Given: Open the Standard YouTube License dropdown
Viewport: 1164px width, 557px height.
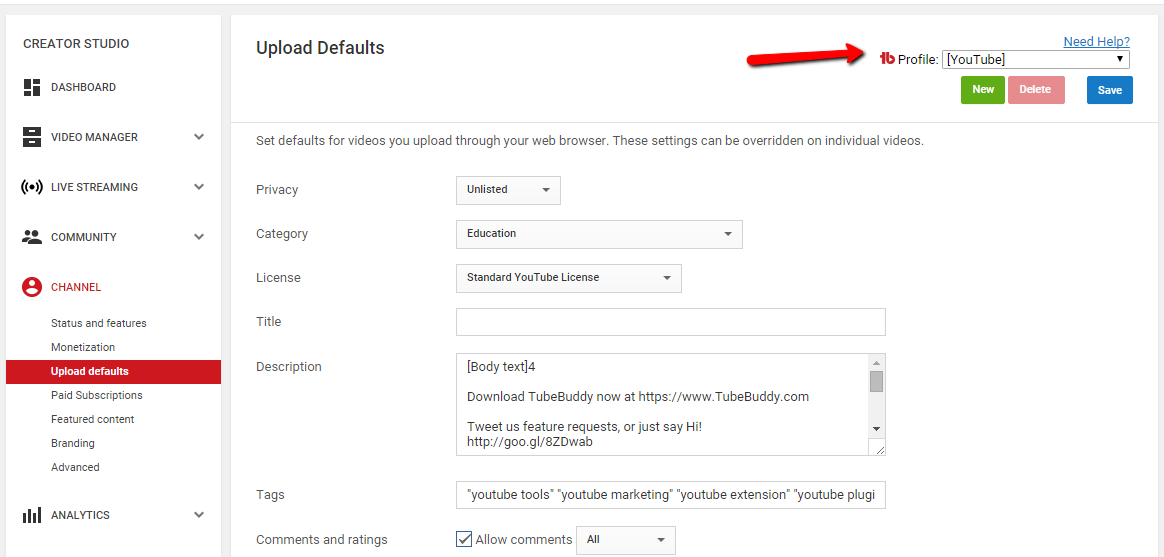Looking at the screenshot, I should coord(569,278).
